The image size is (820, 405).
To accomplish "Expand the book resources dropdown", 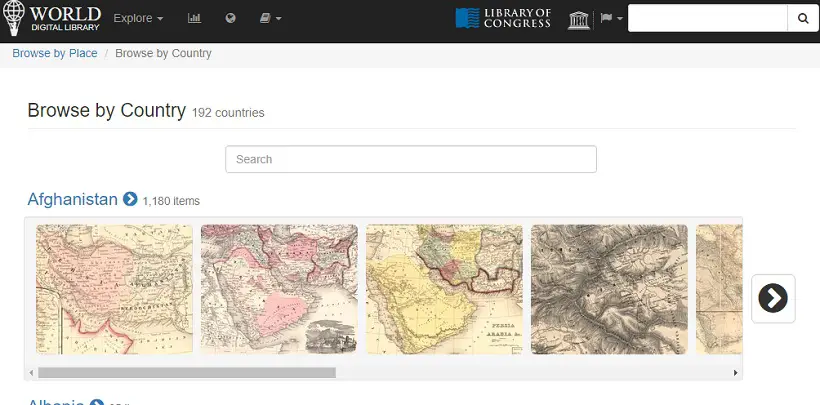I will pyautogui.click(x=270, y=18).
